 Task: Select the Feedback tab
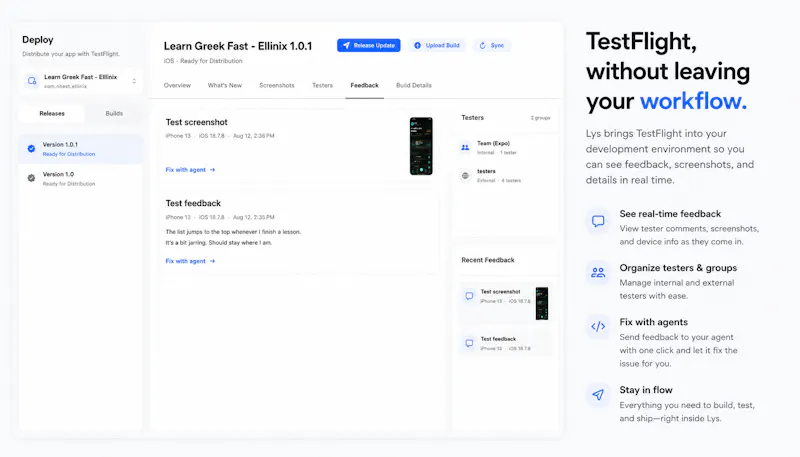coord(364,85)
